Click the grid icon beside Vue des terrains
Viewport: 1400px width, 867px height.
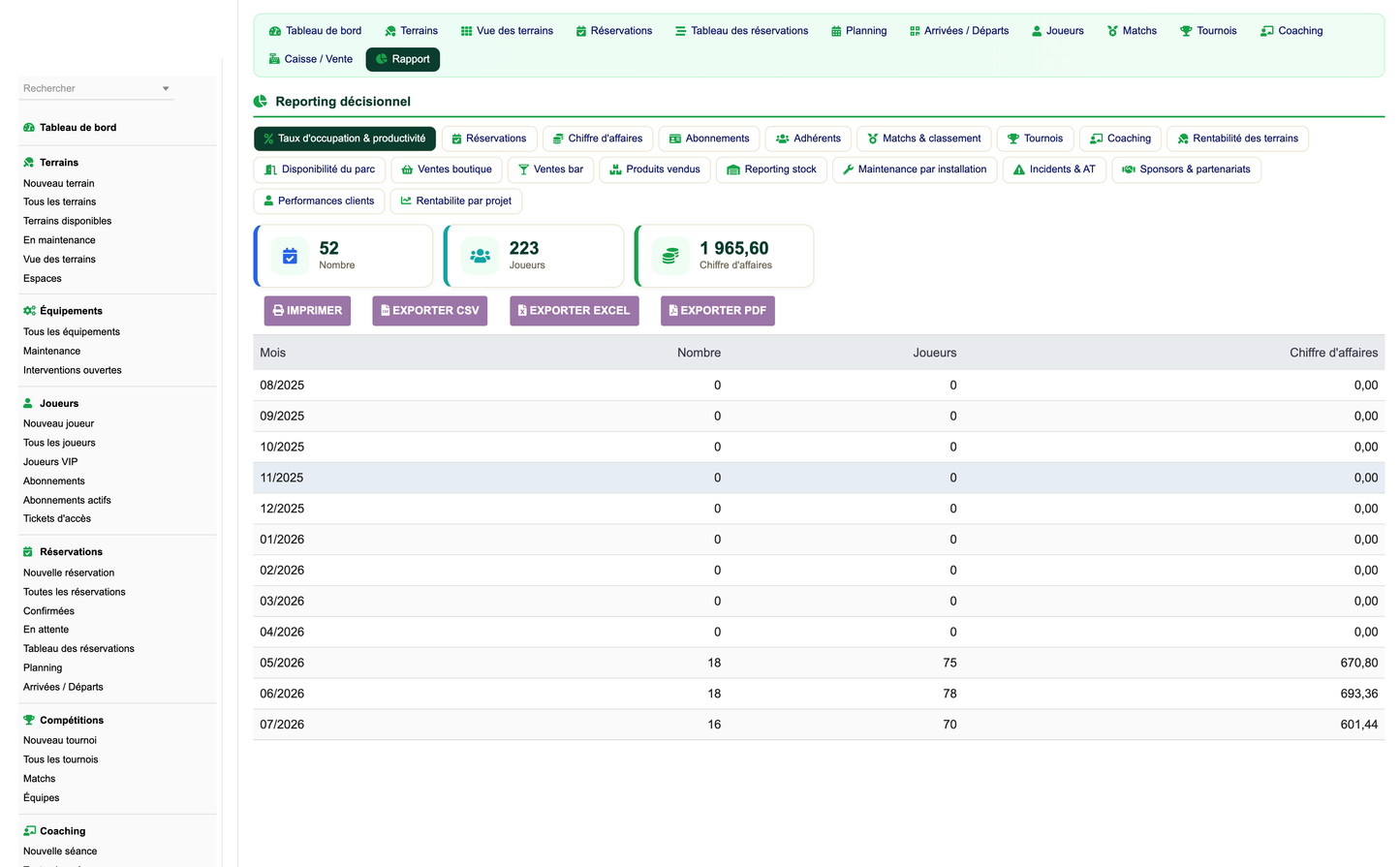466,31
